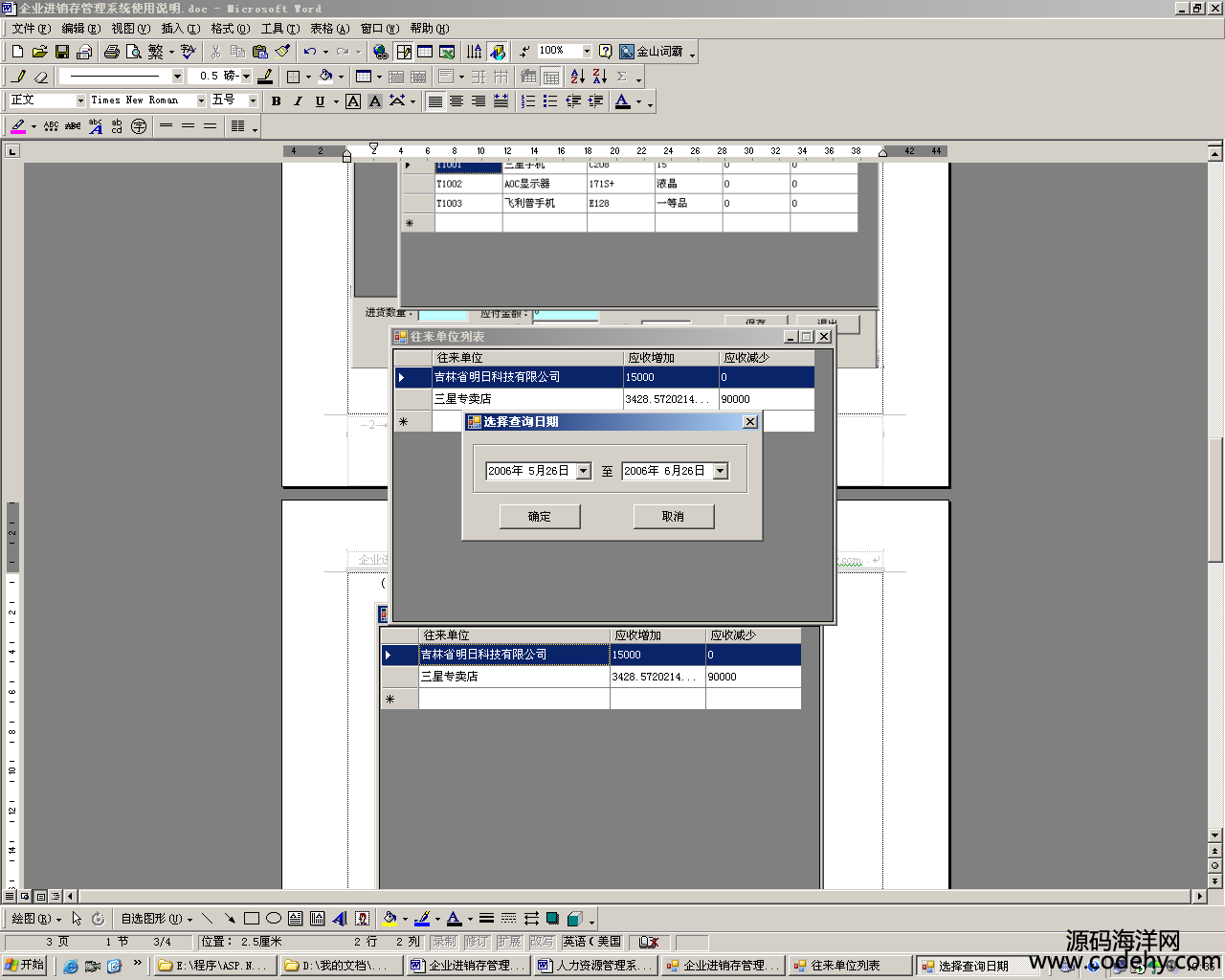Toggle right text alignment
The width and height of the screenshot is (1225, 980).
click(x=479, y=101)
